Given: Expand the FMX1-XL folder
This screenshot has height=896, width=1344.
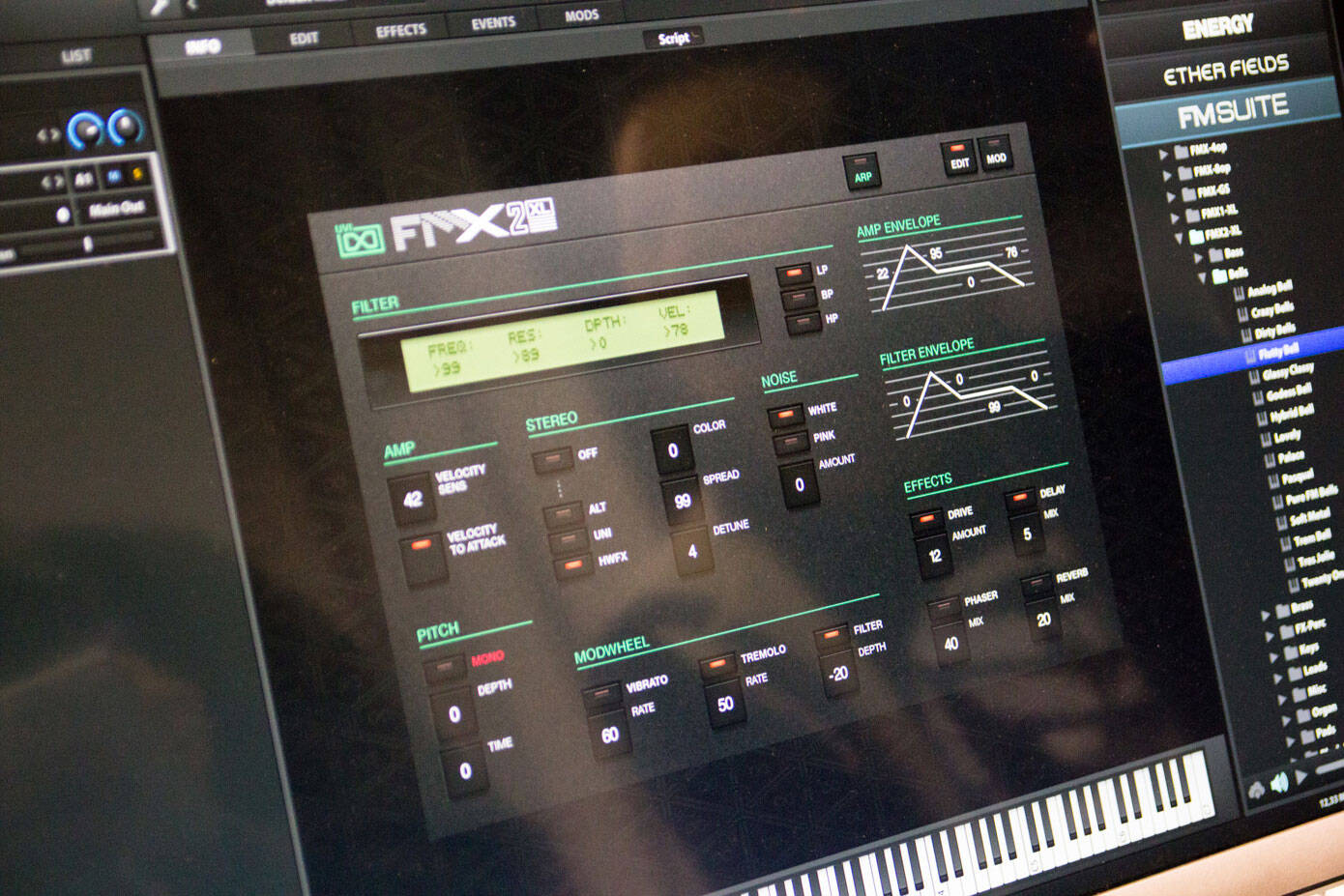Looking at the screenshot, I should click(x=1176, y=217).
